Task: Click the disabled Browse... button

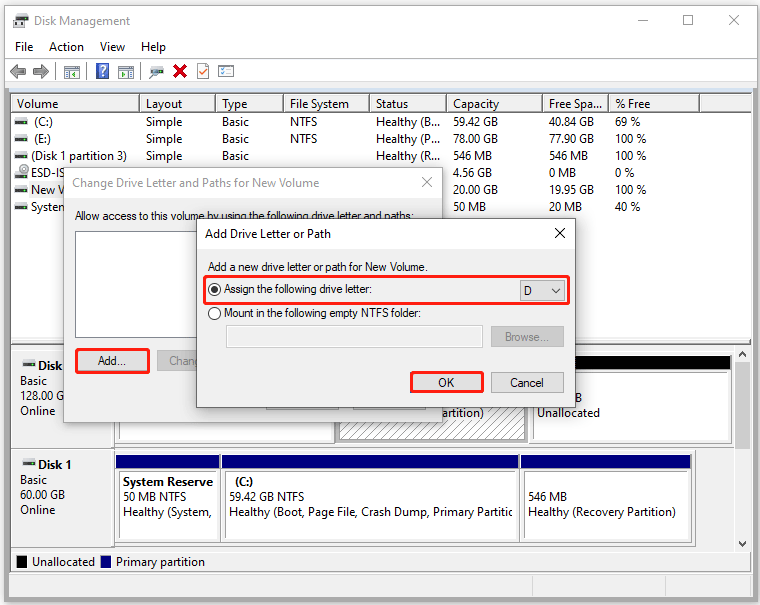Action: 527,336
